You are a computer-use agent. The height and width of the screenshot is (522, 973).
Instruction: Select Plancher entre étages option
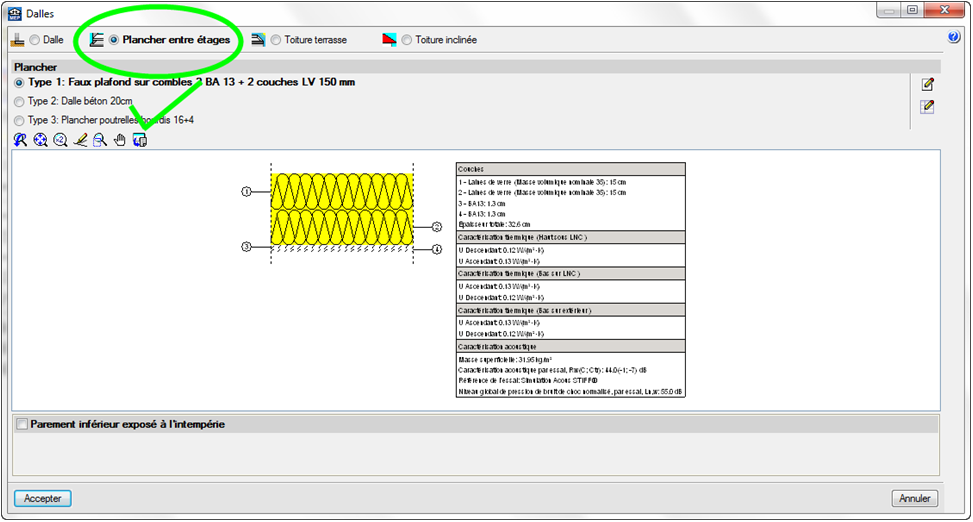point(114,40)
